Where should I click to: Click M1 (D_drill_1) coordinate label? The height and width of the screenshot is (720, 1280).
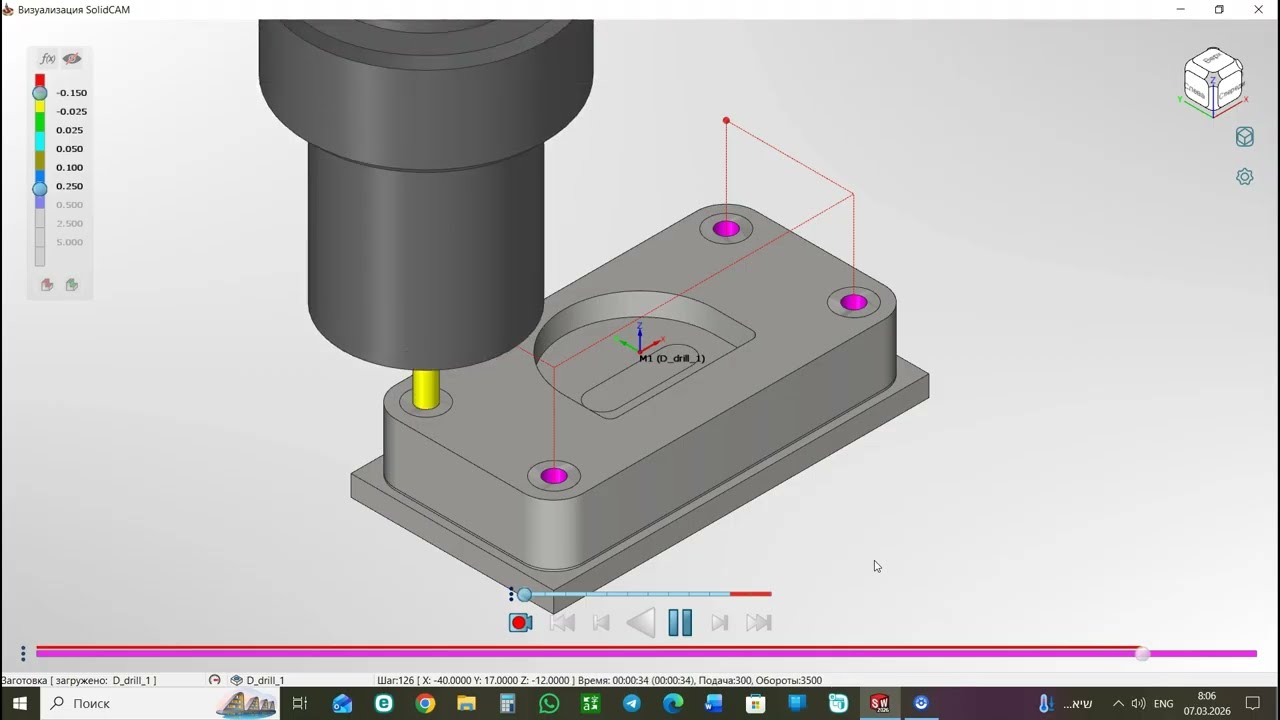point(672,358)
